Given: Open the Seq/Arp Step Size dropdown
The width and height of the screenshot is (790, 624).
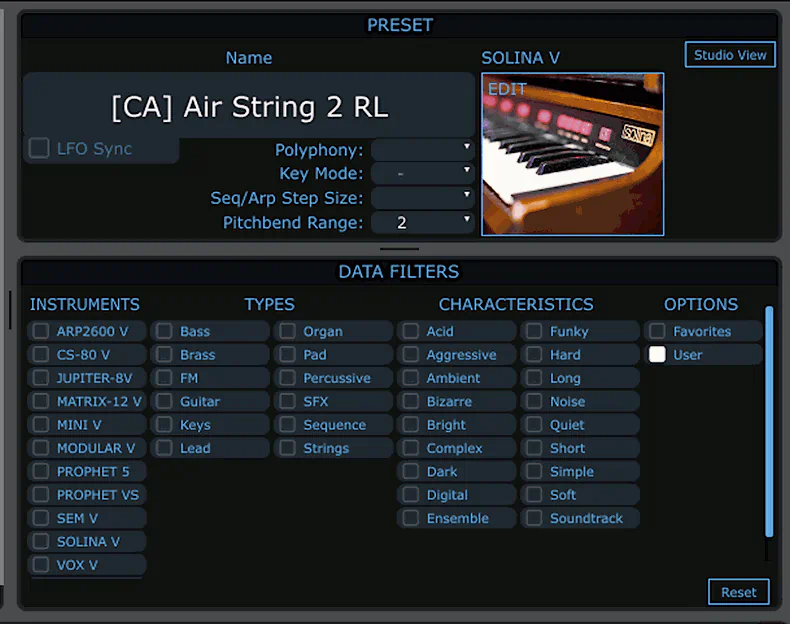Looking at the screenshot, I should coord(423,197).
